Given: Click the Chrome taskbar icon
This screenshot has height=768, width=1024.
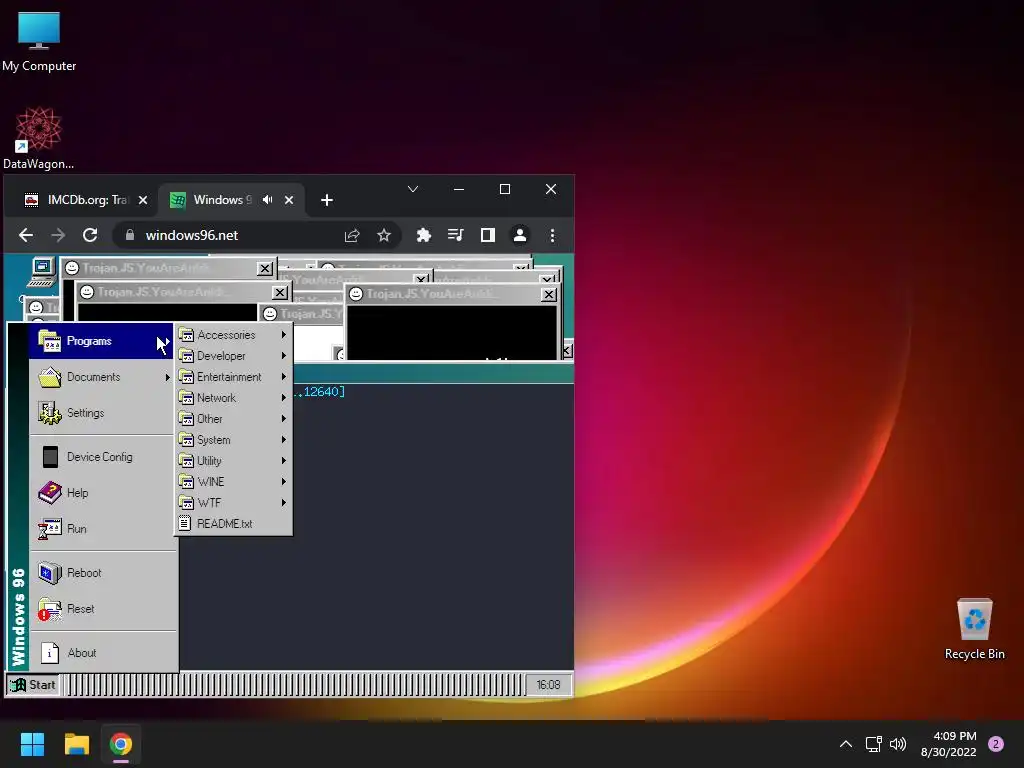Looking at the screenshot, I should click(x=121, y=744).
